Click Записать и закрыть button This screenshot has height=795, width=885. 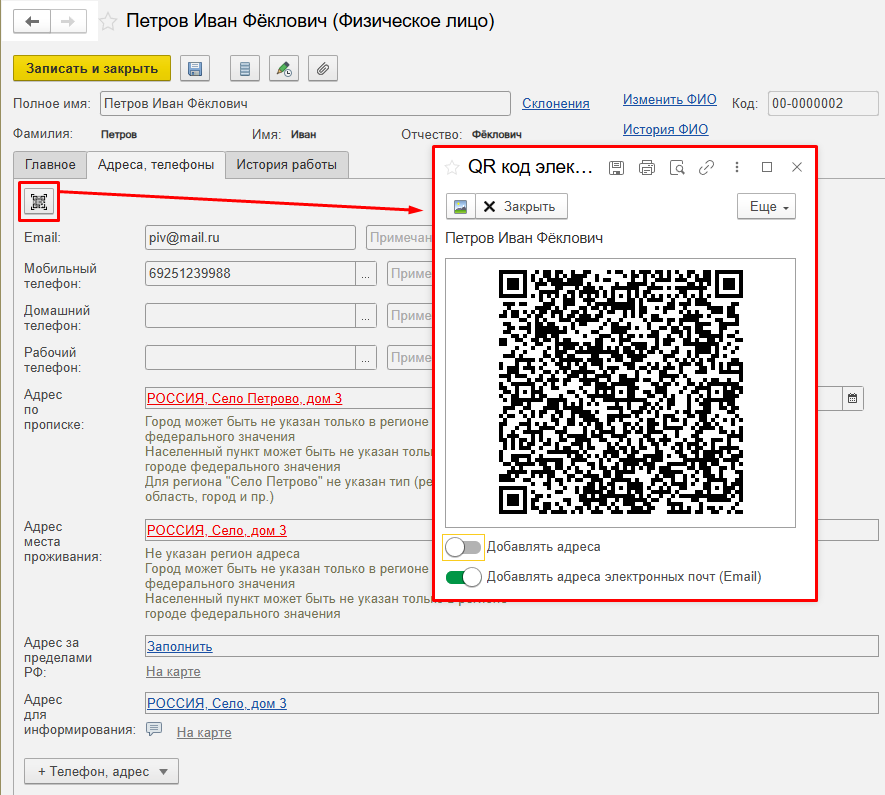92,68
